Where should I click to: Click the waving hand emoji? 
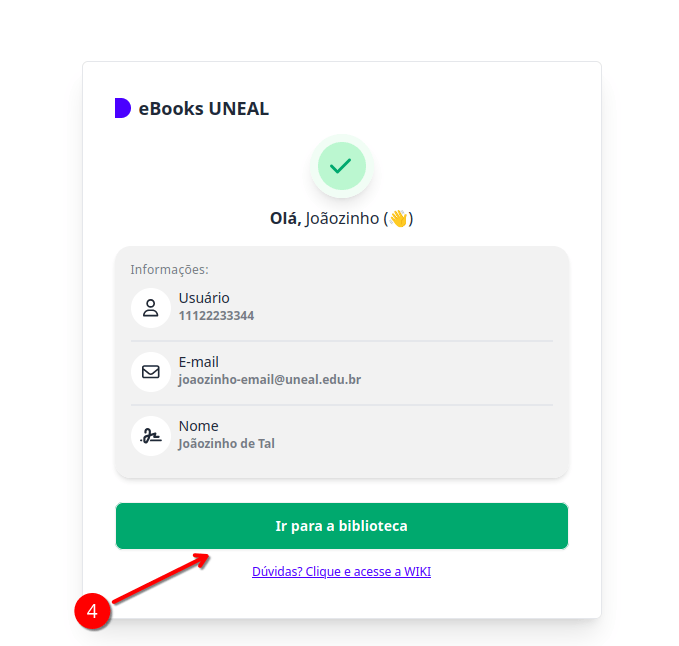[398, 218]
